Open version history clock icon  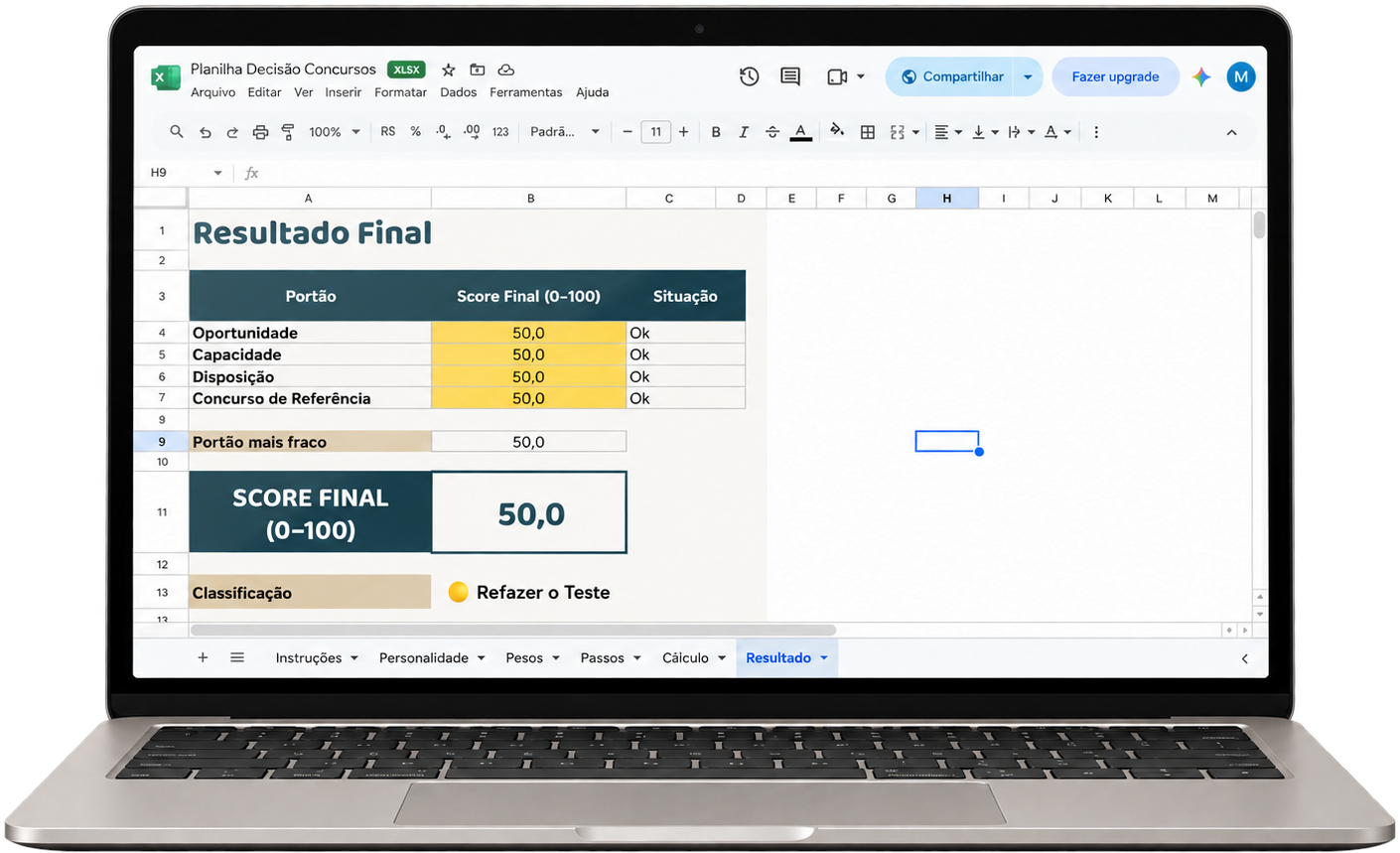coord(750,76)
